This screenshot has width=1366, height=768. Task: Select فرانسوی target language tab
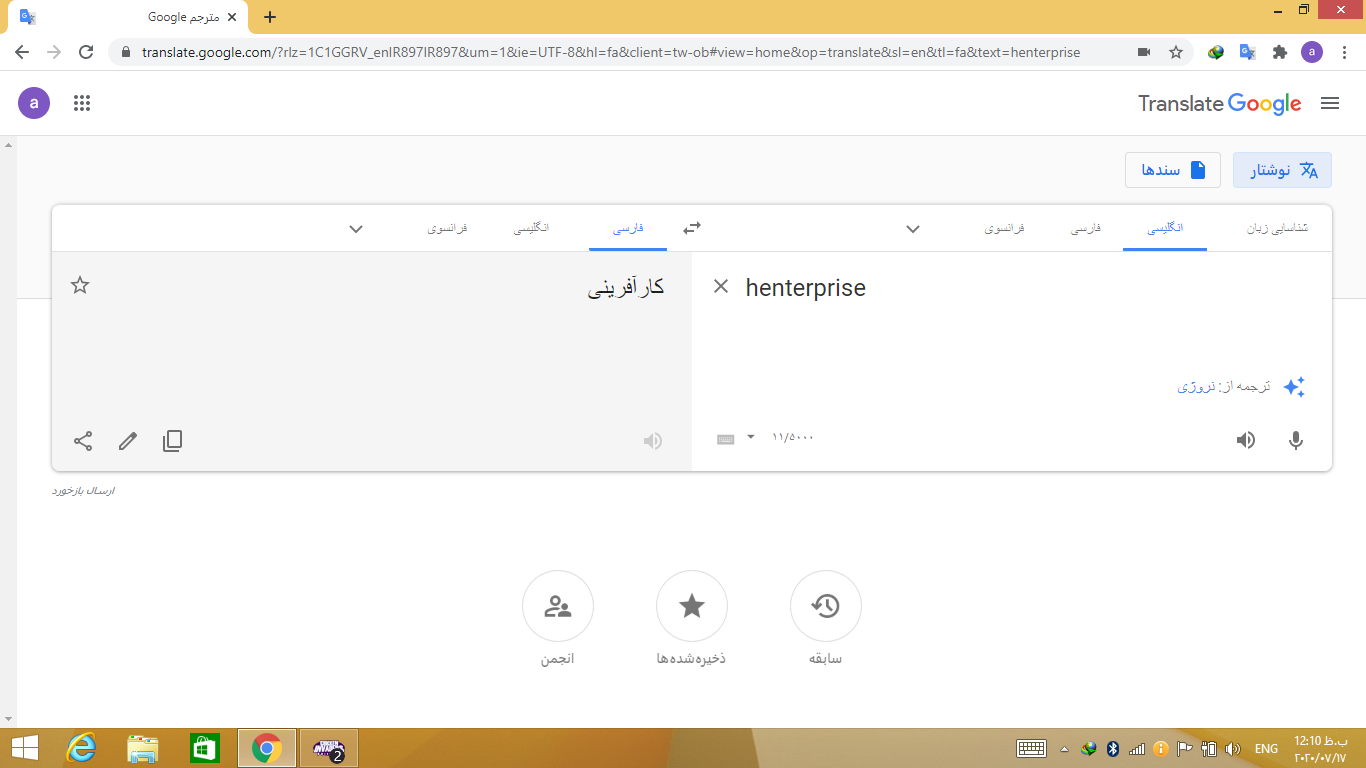[448, 228]
